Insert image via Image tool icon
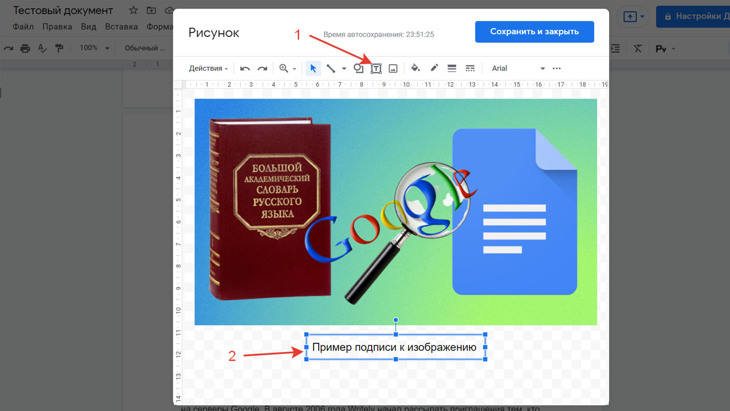The image size is (730, 411). (x=393, y=69)
